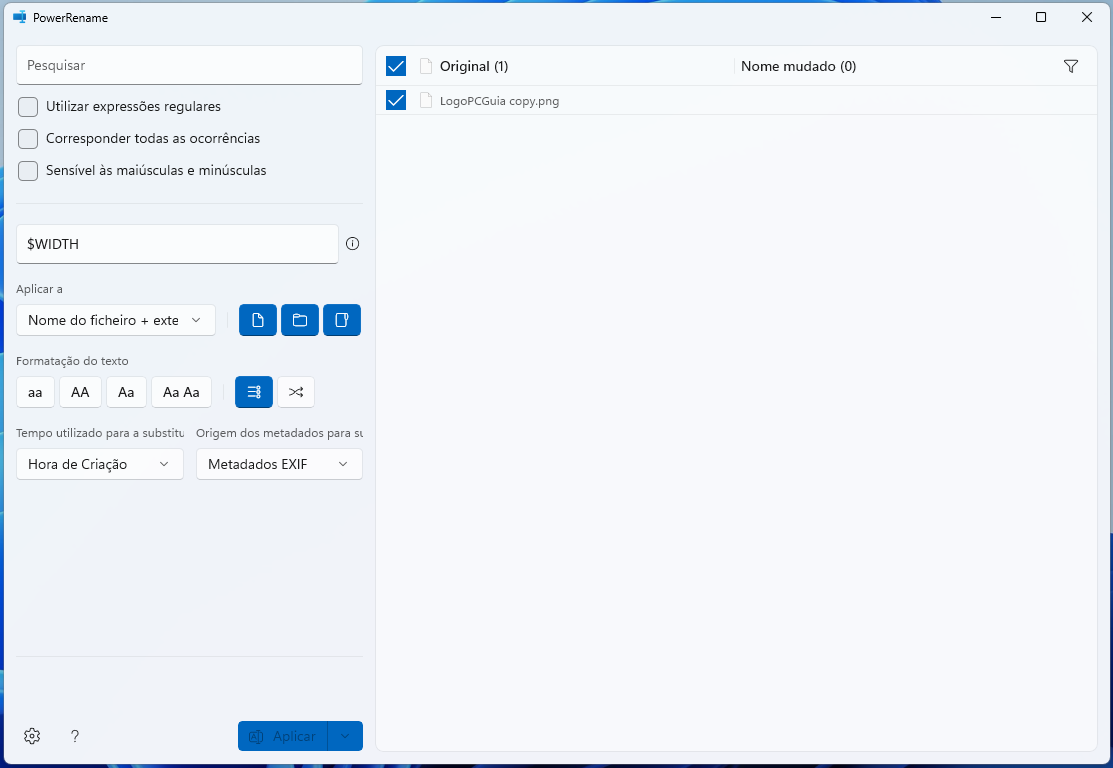Open settings via the gear icon
The image size is (1113, 768).
point(32,736)
